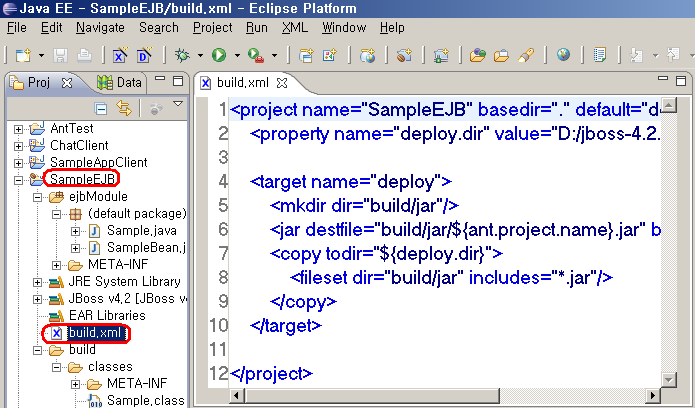Open the Run menu
The width and height of the screenshot is (695, 408).
[x=257, y=27]
